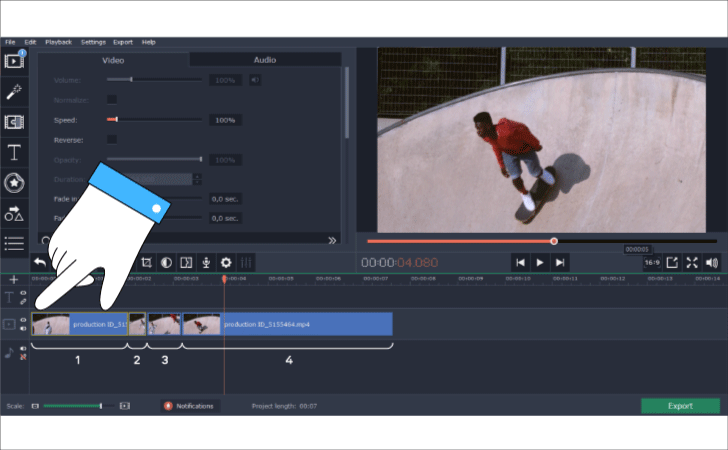Open the Playback menu

[58, 42]
